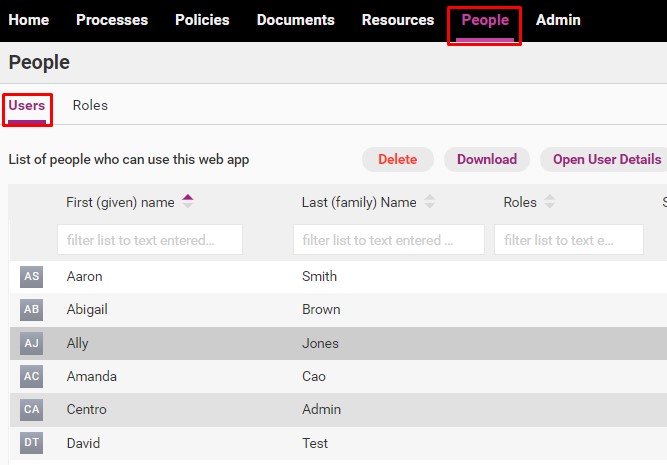
Task: Sort by First (given) name arrow
Action: [188, 201]
